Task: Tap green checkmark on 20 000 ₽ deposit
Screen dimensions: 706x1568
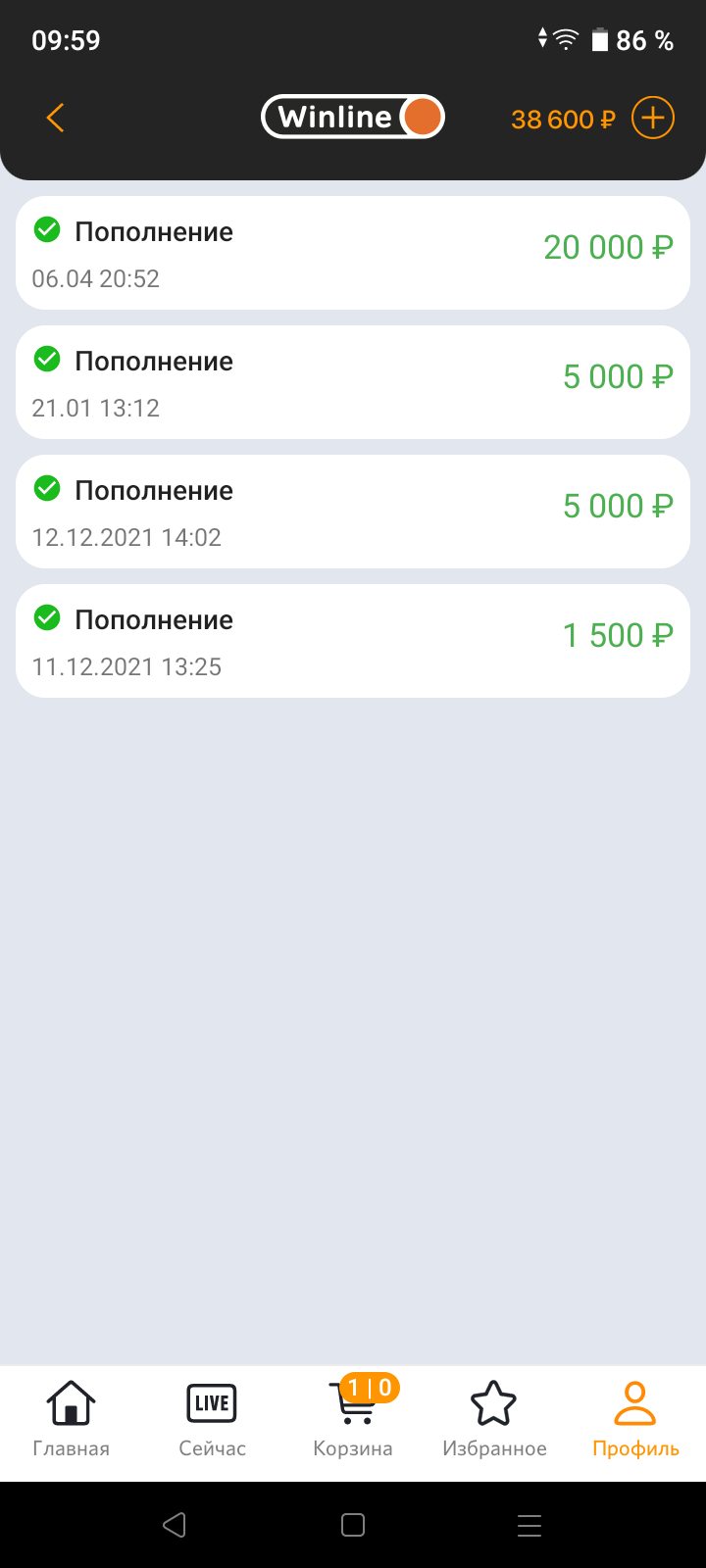Action: click(47, 230)
